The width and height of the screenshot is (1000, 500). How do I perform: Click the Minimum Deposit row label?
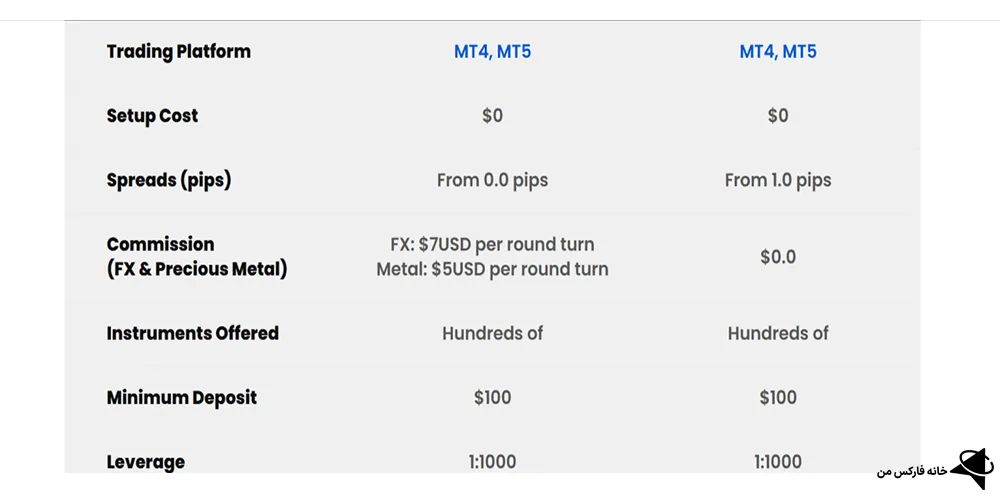181,398
